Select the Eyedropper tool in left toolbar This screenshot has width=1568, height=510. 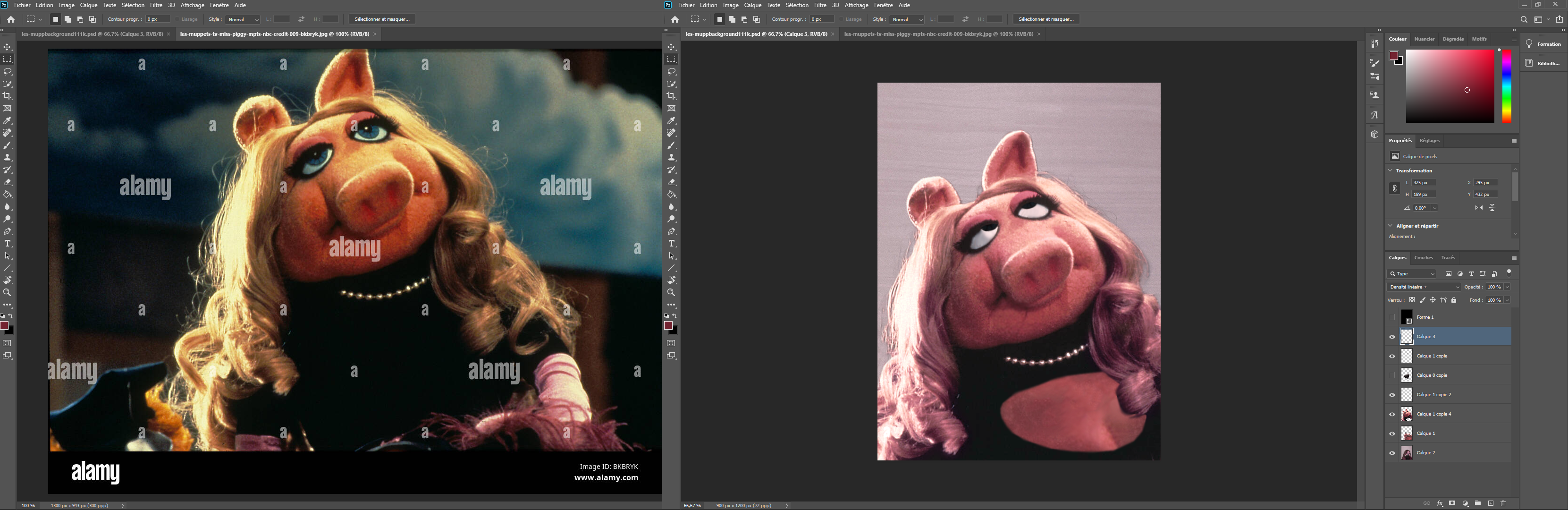[7, 120]
